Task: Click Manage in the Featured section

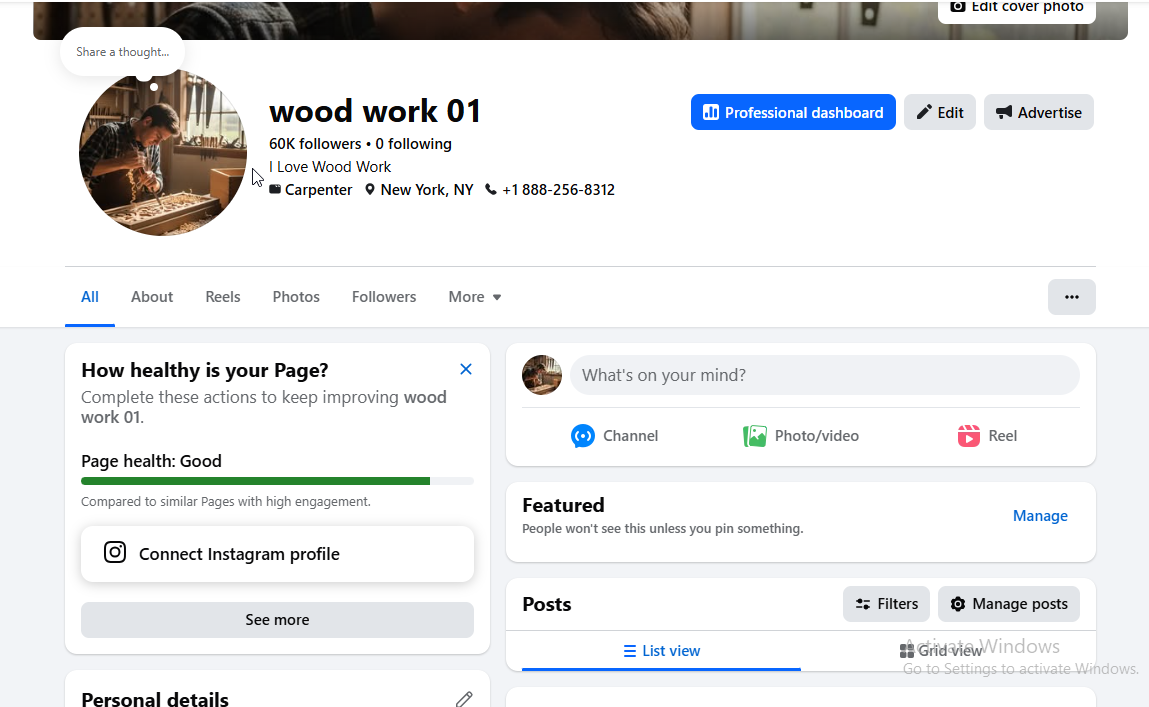Action: pos(1040,516)
